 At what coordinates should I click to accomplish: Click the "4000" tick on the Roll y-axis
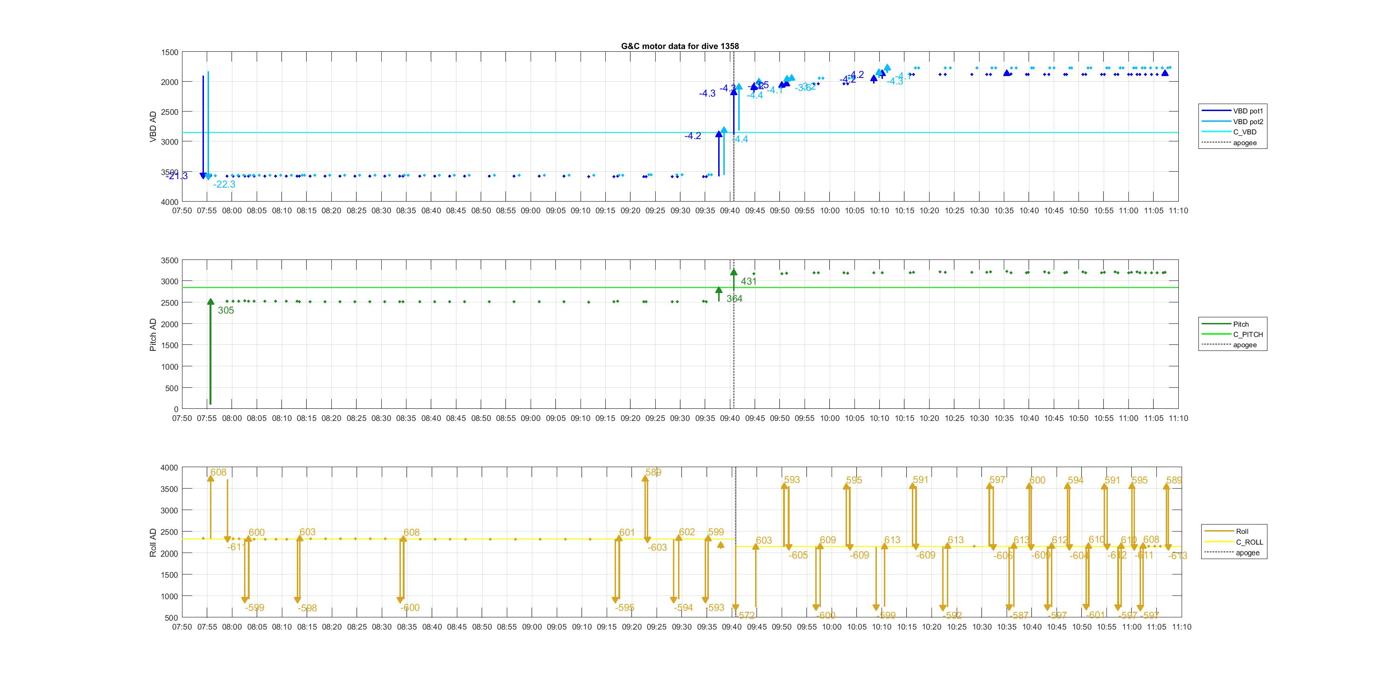pyautogui.click(x=170, y=467)
